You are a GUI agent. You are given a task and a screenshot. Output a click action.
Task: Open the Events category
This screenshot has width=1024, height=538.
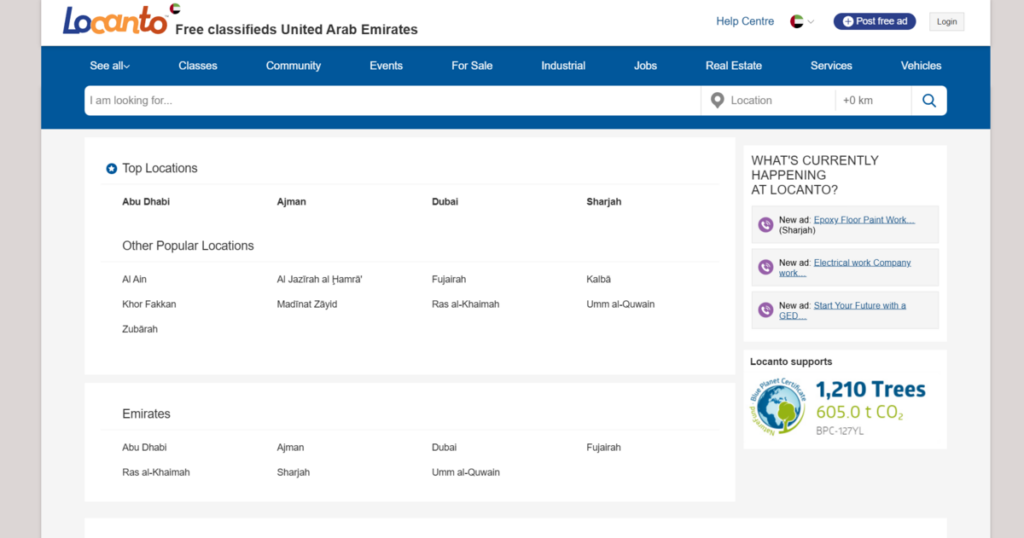pyautogui.click(x=386, y=66)
